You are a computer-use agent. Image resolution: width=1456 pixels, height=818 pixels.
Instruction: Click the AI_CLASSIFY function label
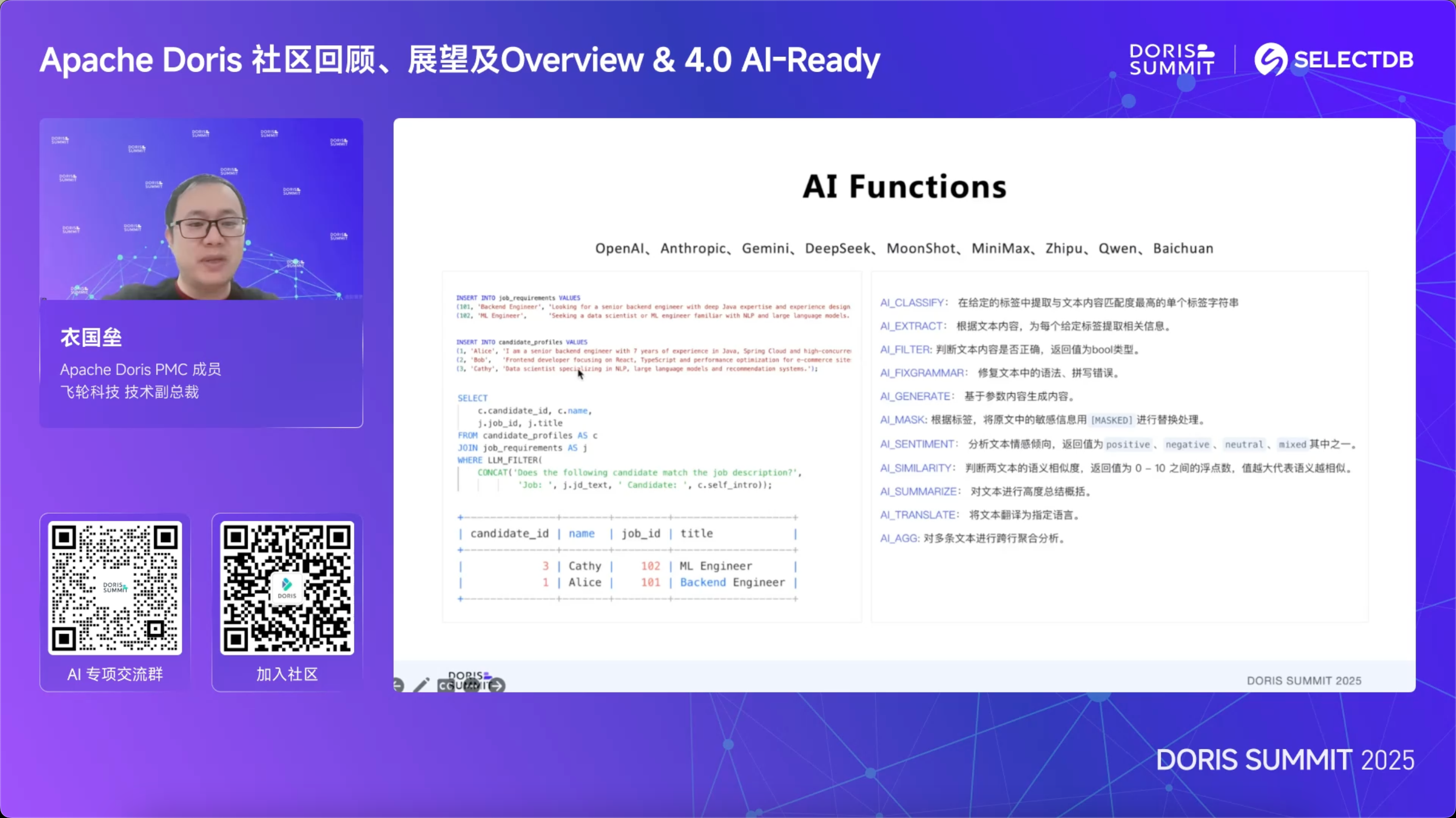pyautogui.click(x=912, y=303)
